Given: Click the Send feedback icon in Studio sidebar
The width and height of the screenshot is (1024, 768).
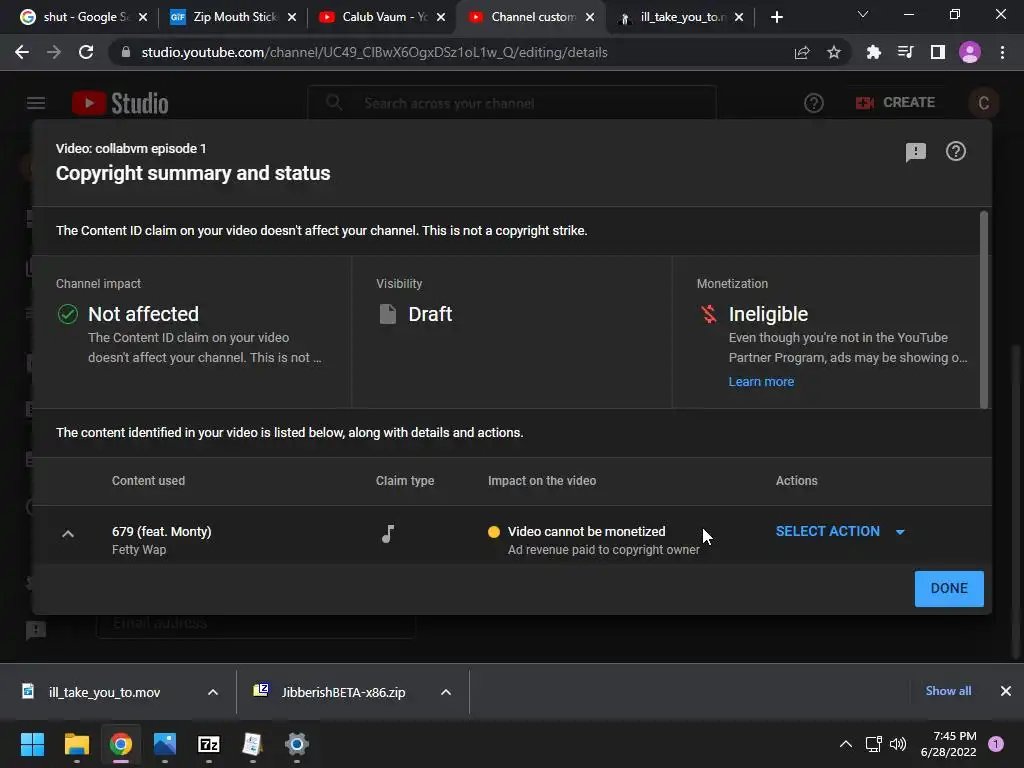Looking at the screenshot, I should [x=36, y=630].
